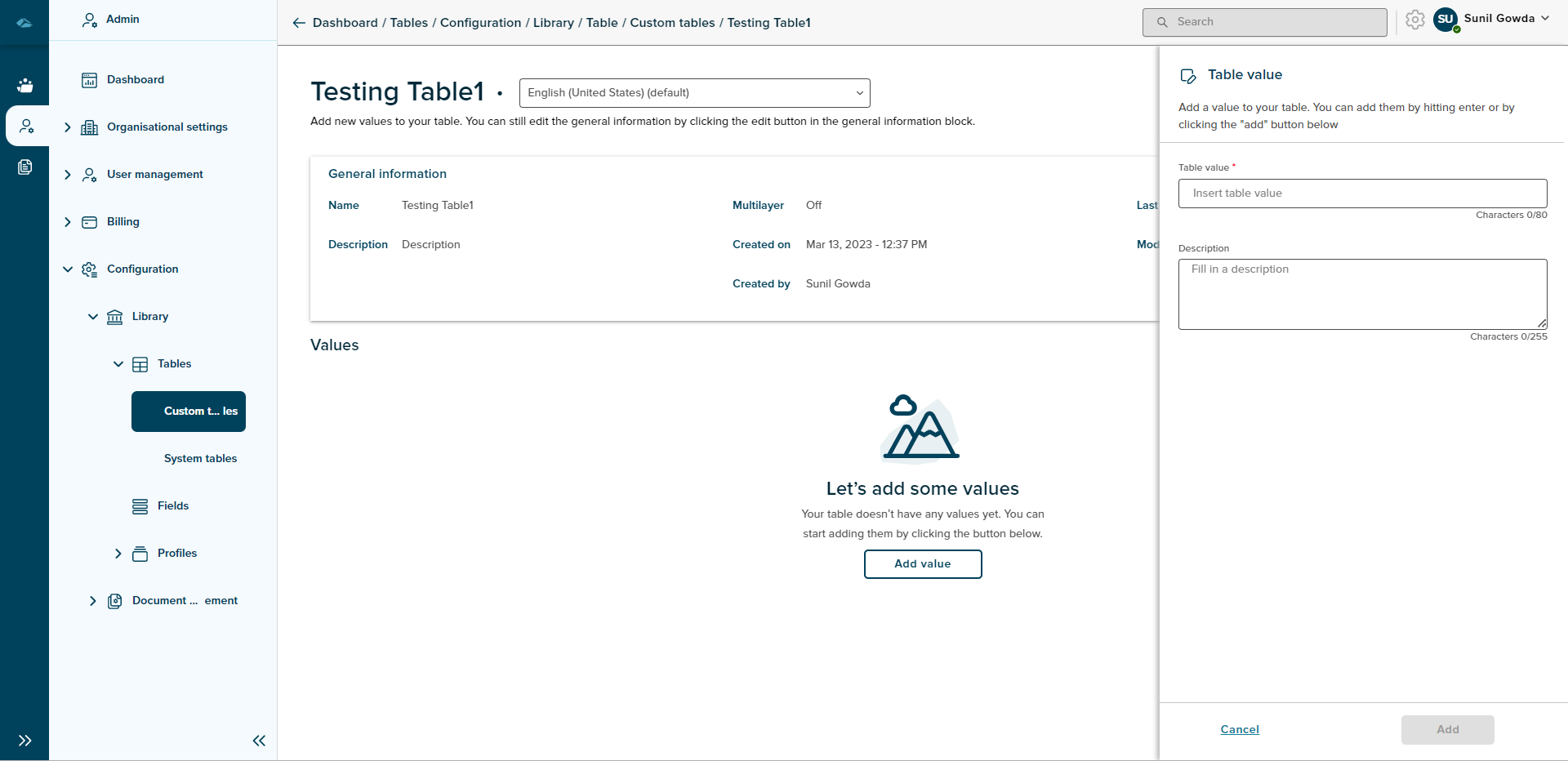
Task: Click the user admin icon in left rail
Action: [x=26, y=126]
